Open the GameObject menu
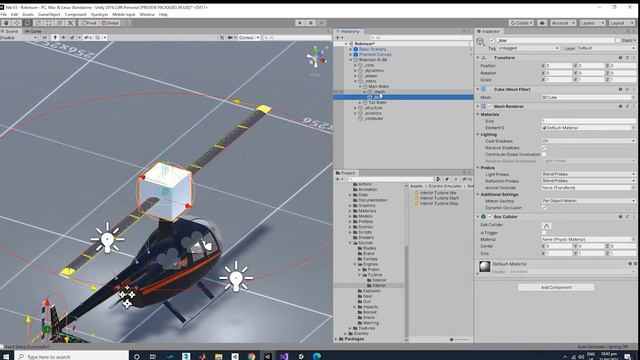640x360 pixels. (x=49, y=14)
